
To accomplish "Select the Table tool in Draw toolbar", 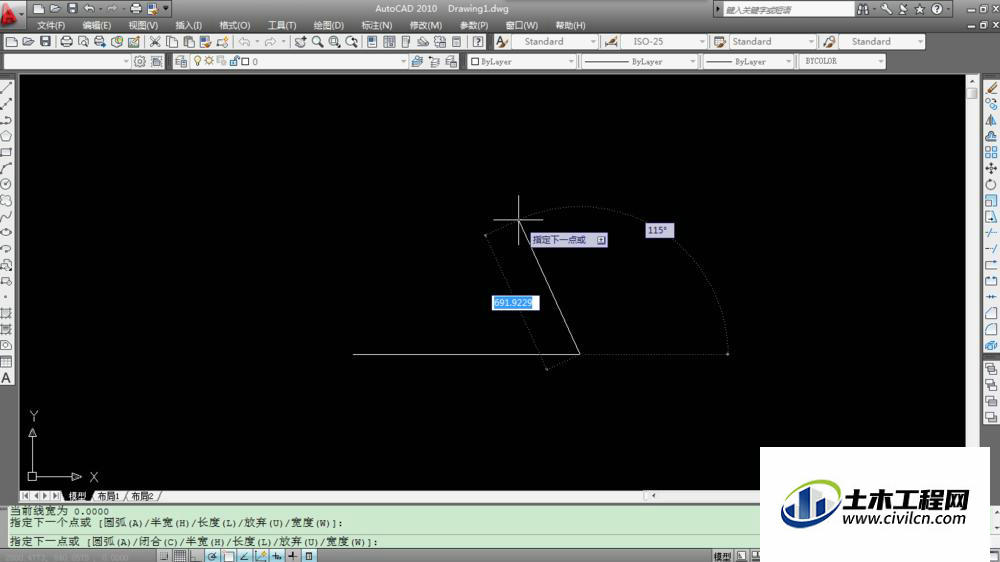I will [x=6, y=362].
